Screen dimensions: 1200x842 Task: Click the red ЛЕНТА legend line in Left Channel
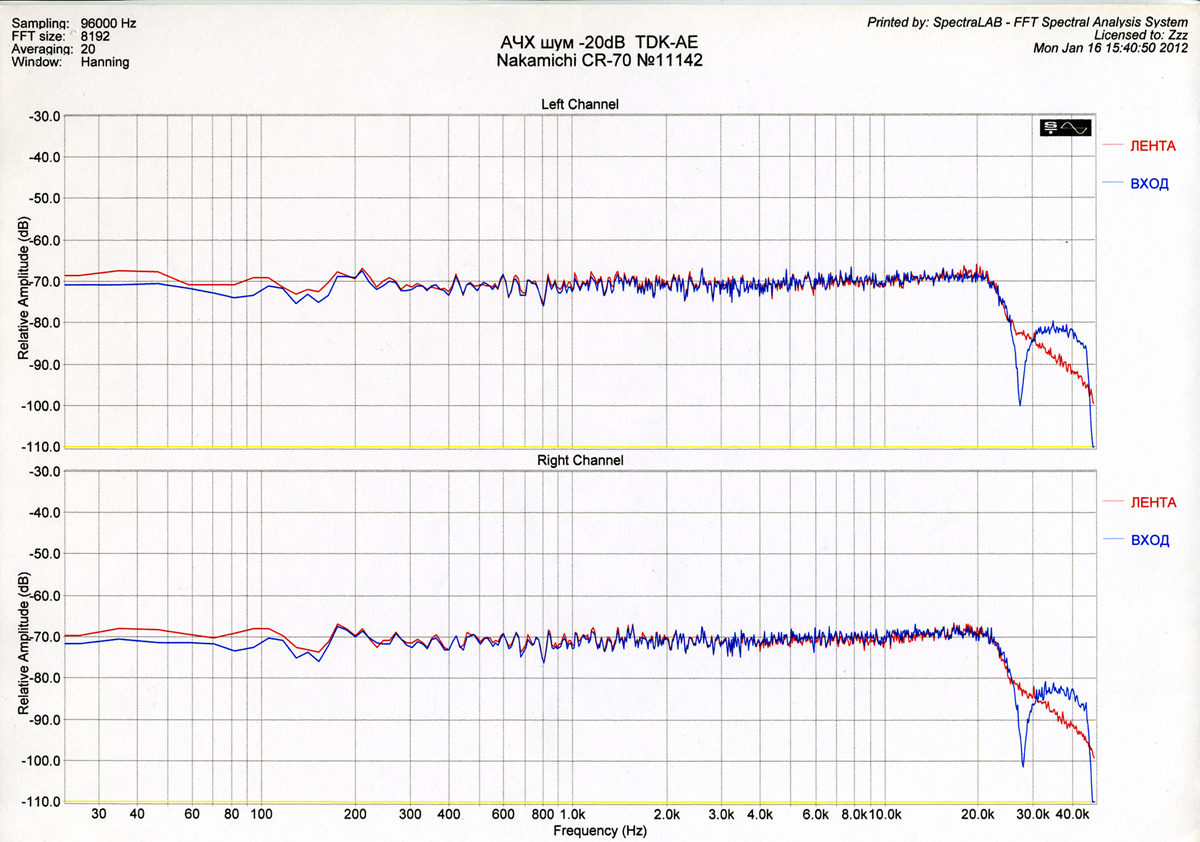coord(1112,146)
